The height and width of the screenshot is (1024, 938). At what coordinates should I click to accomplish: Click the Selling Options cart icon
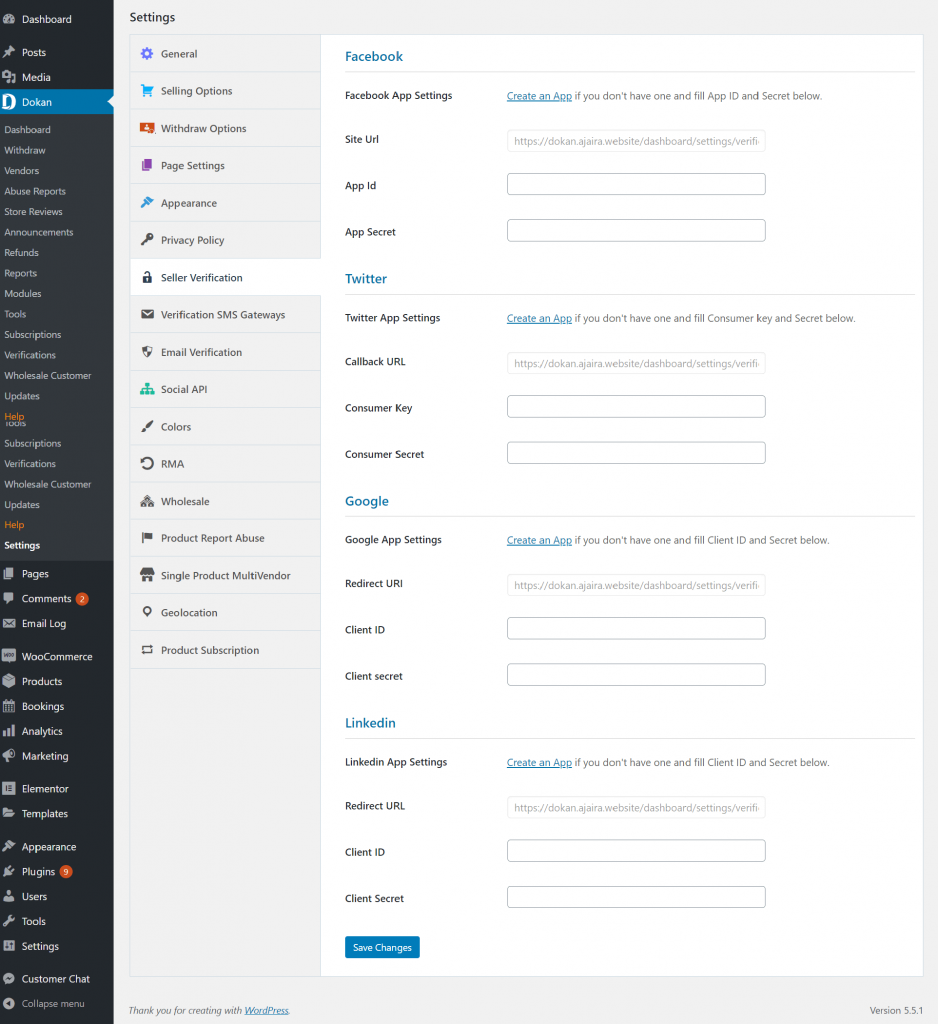[x=147, y=91]
